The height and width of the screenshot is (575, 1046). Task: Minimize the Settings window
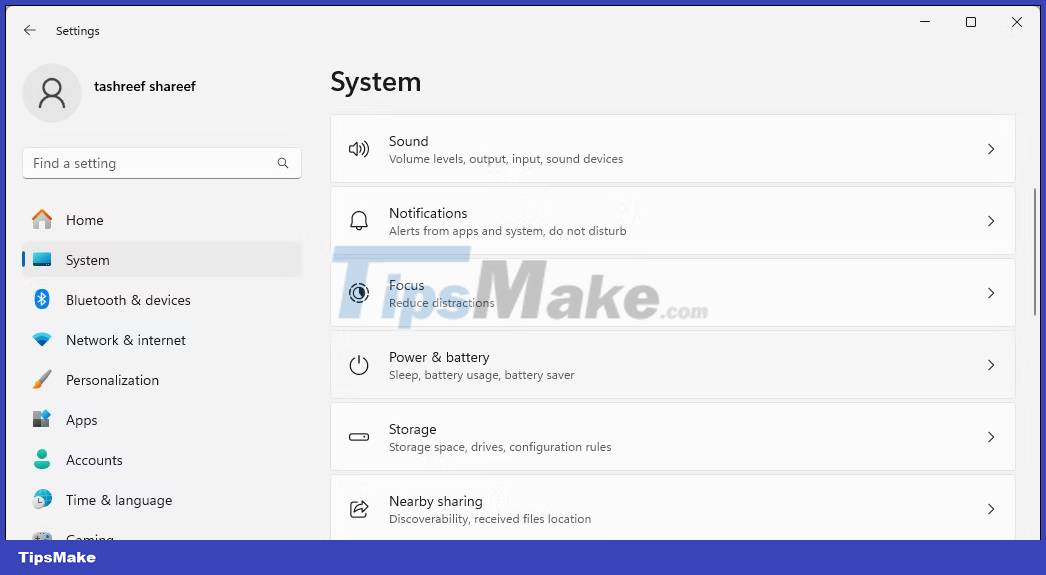[x=925, y=22]
